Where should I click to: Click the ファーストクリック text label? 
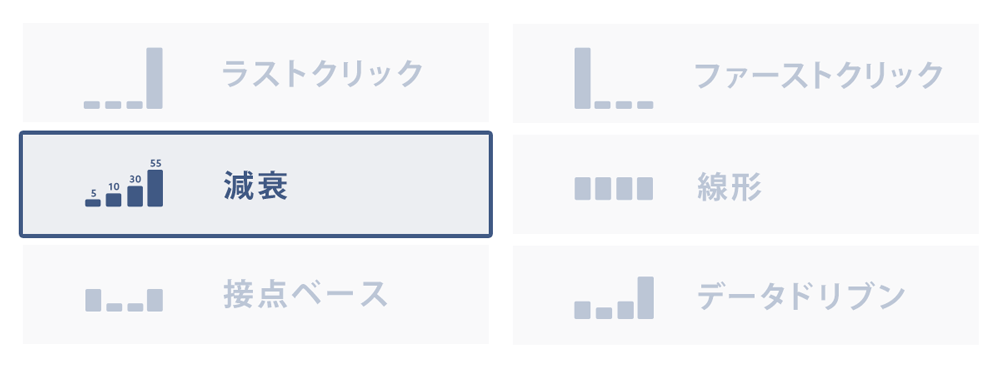[x=818, y=75]
